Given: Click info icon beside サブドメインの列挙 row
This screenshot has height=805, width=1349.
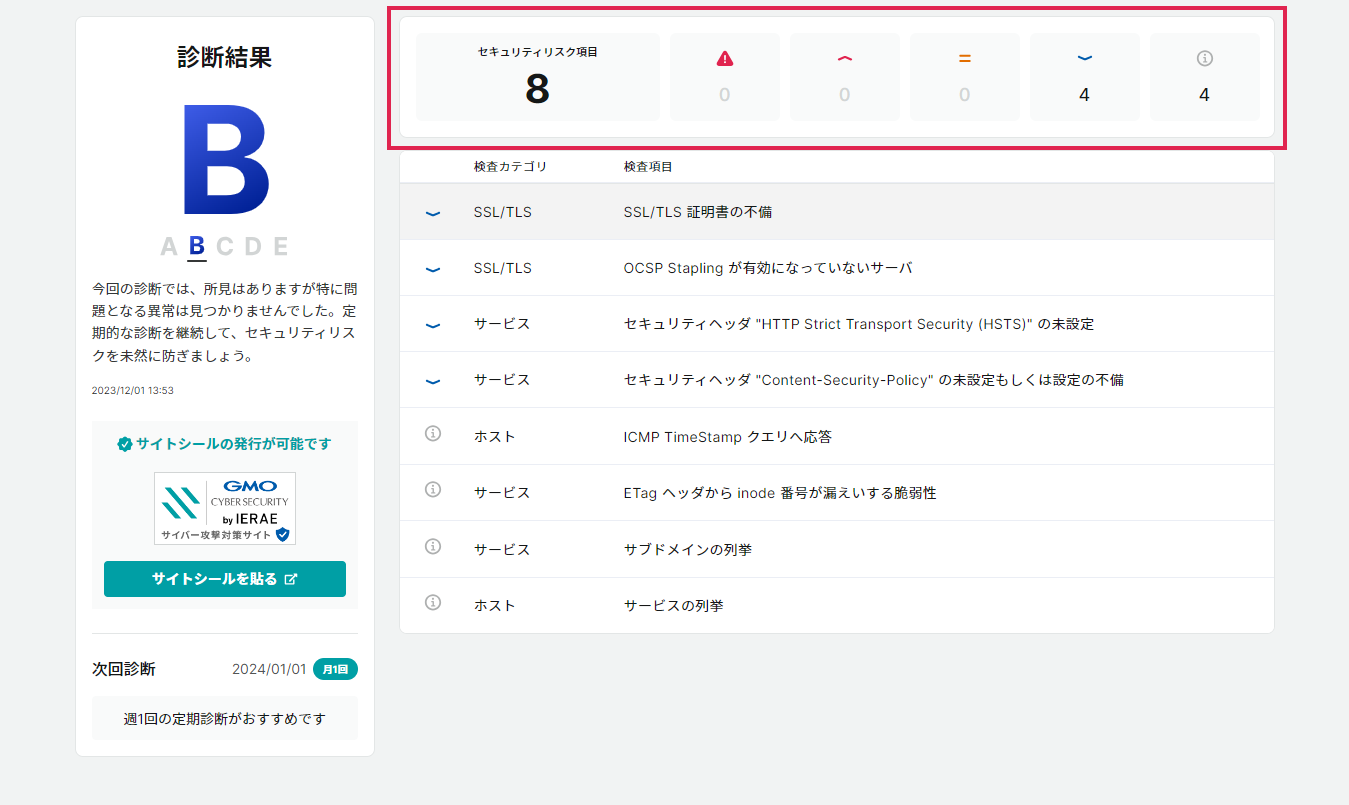Looking at the screenshot, I should [433, 547].
